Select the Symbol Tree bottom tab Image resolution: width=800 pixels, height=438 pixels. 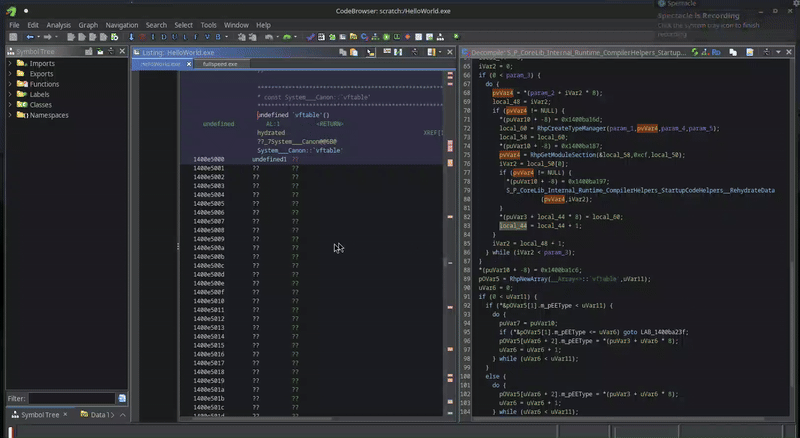(x=40, y=415)
